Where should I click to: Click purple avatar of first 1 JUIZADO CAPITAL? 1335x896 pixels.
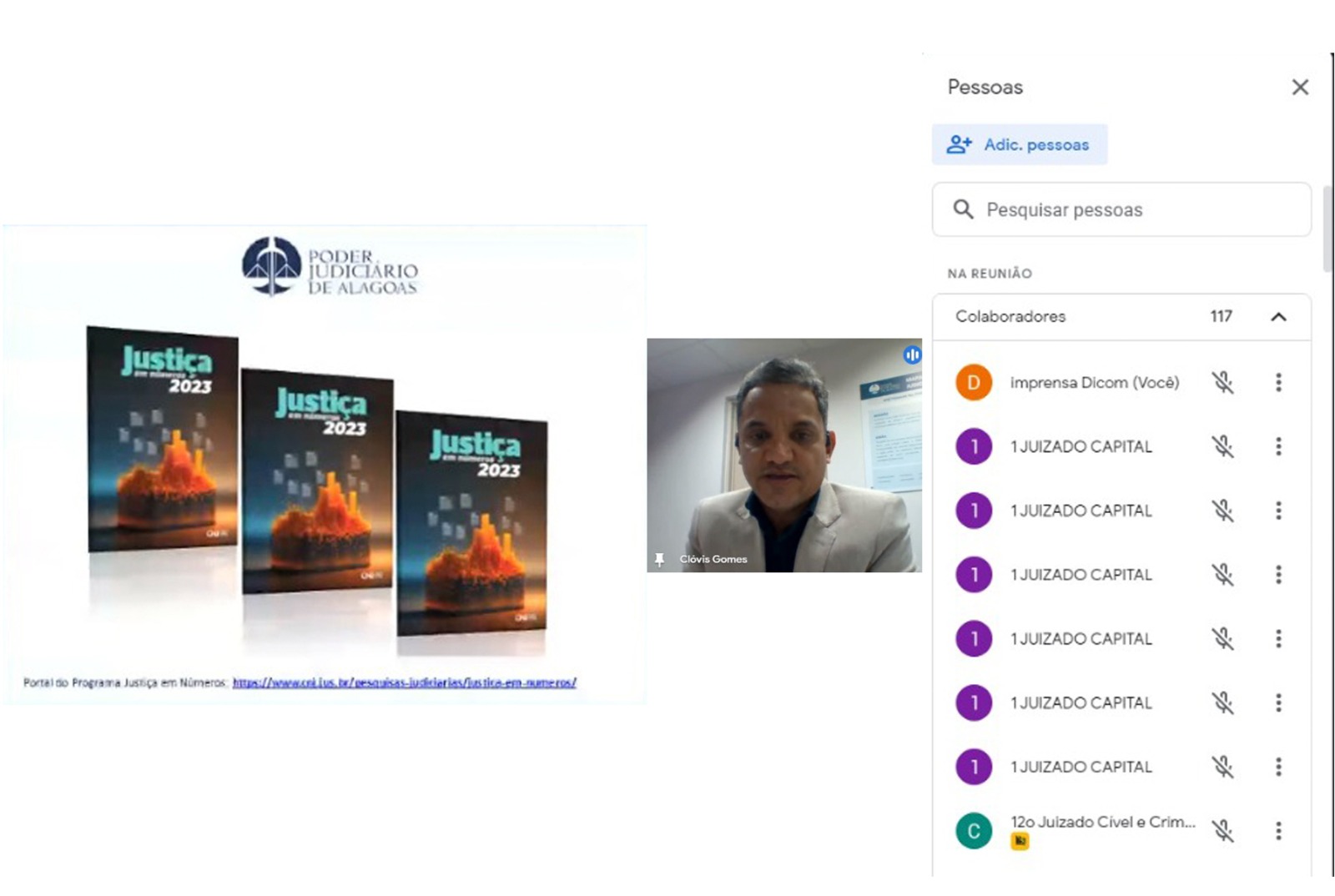click(973, 447)
